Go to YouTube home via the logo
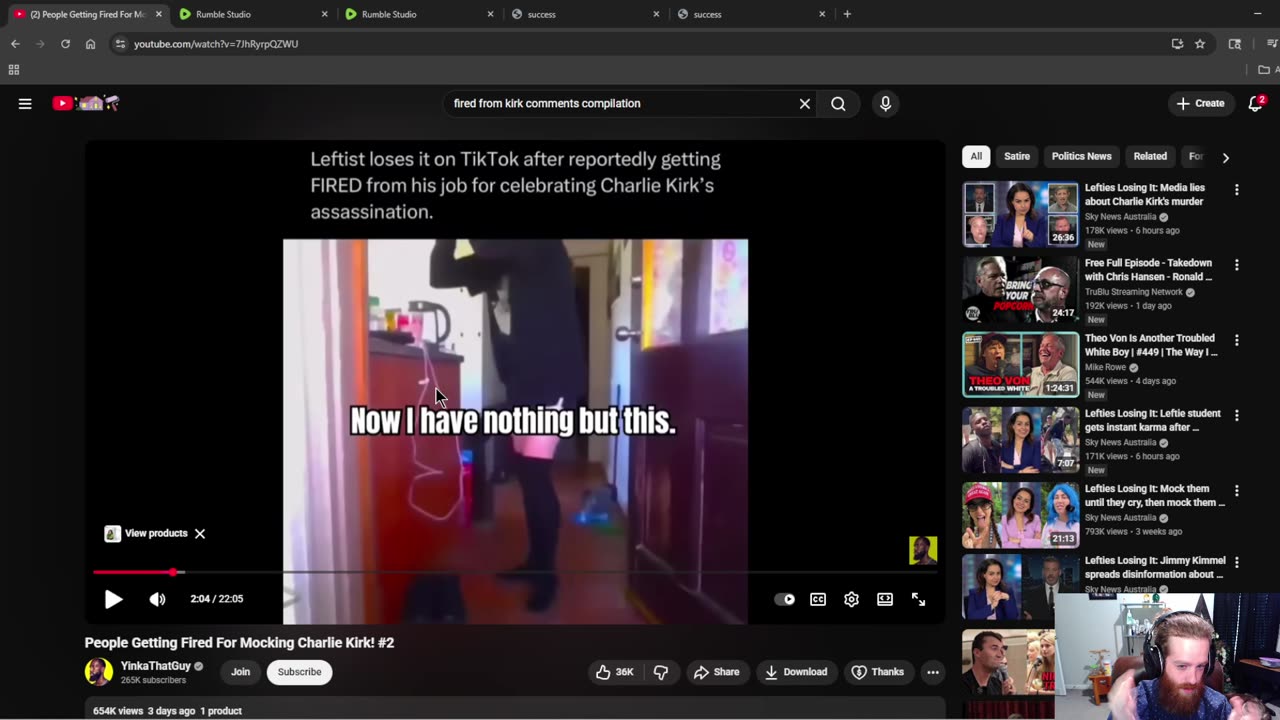The height and width of the screenshot is (720, 1280). (86, 103)
